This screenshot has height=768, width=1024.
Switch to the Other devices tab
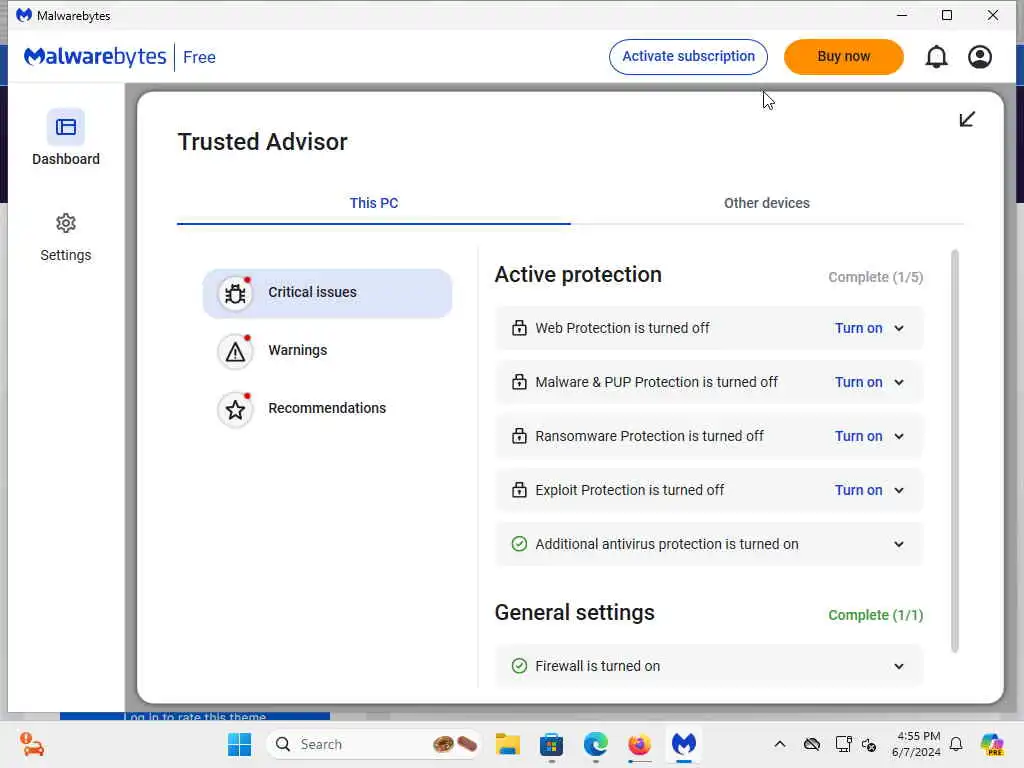pos(767,203)
